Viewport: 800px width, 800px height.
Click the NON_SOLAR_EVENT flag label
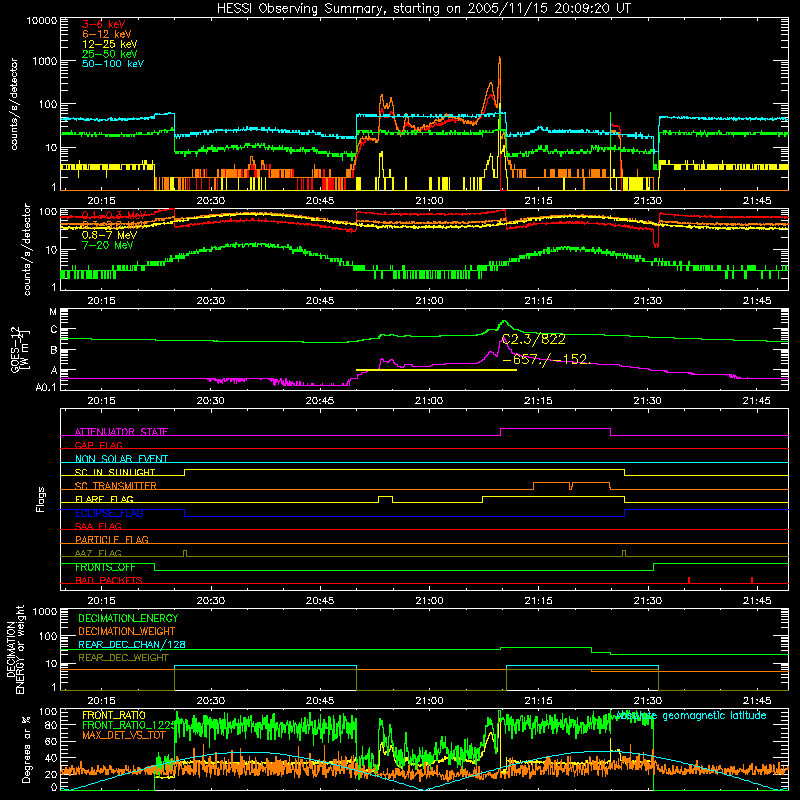click(x=121, y=459)
